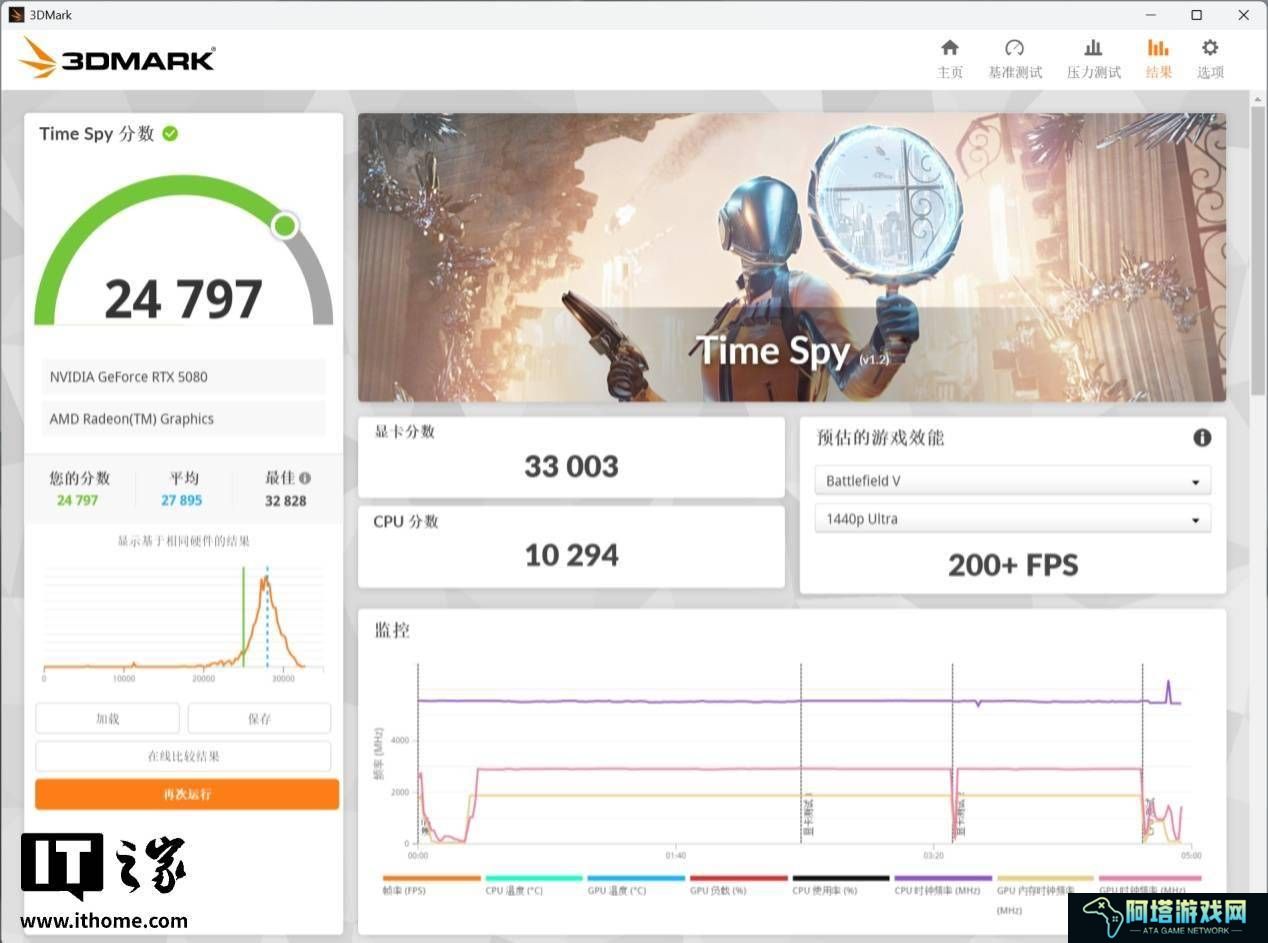Viewport: 1268px width, 943px height.
Task: Toggle the GPU 内存时钟频率 legend swatch
Action: [1046, 878]
